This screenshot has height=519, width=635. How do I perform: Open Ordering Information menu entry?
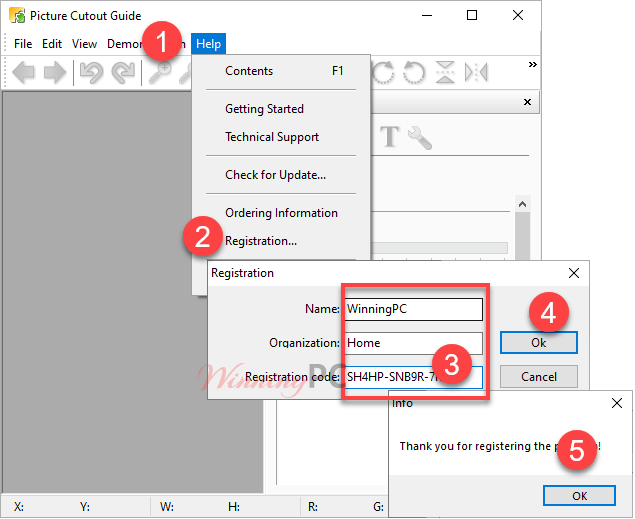(x=281, y=213)
